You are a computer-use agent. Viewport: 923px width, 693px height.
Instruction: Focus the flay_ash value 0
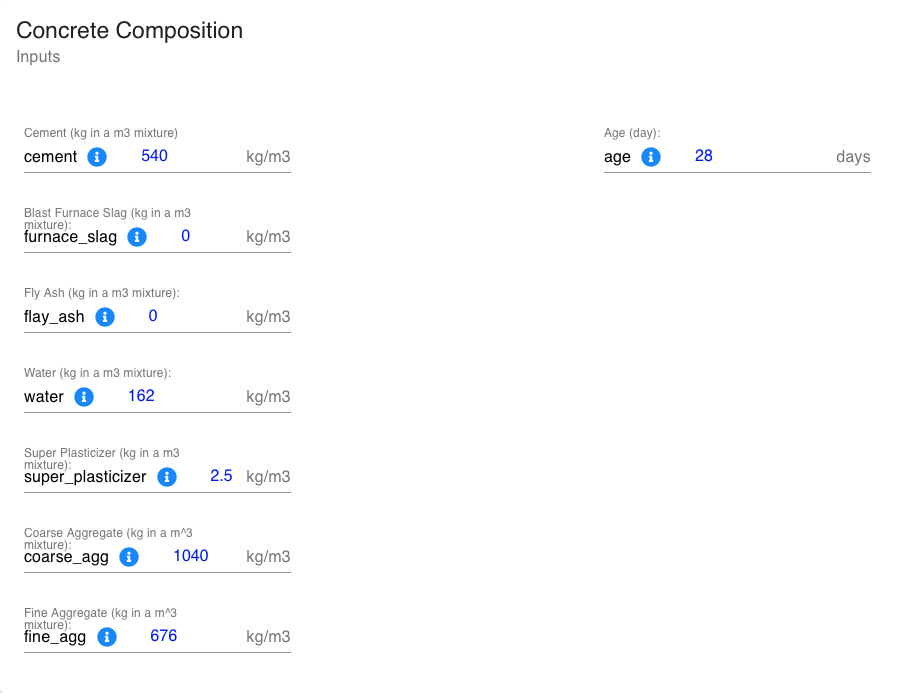tap(153, 316)
